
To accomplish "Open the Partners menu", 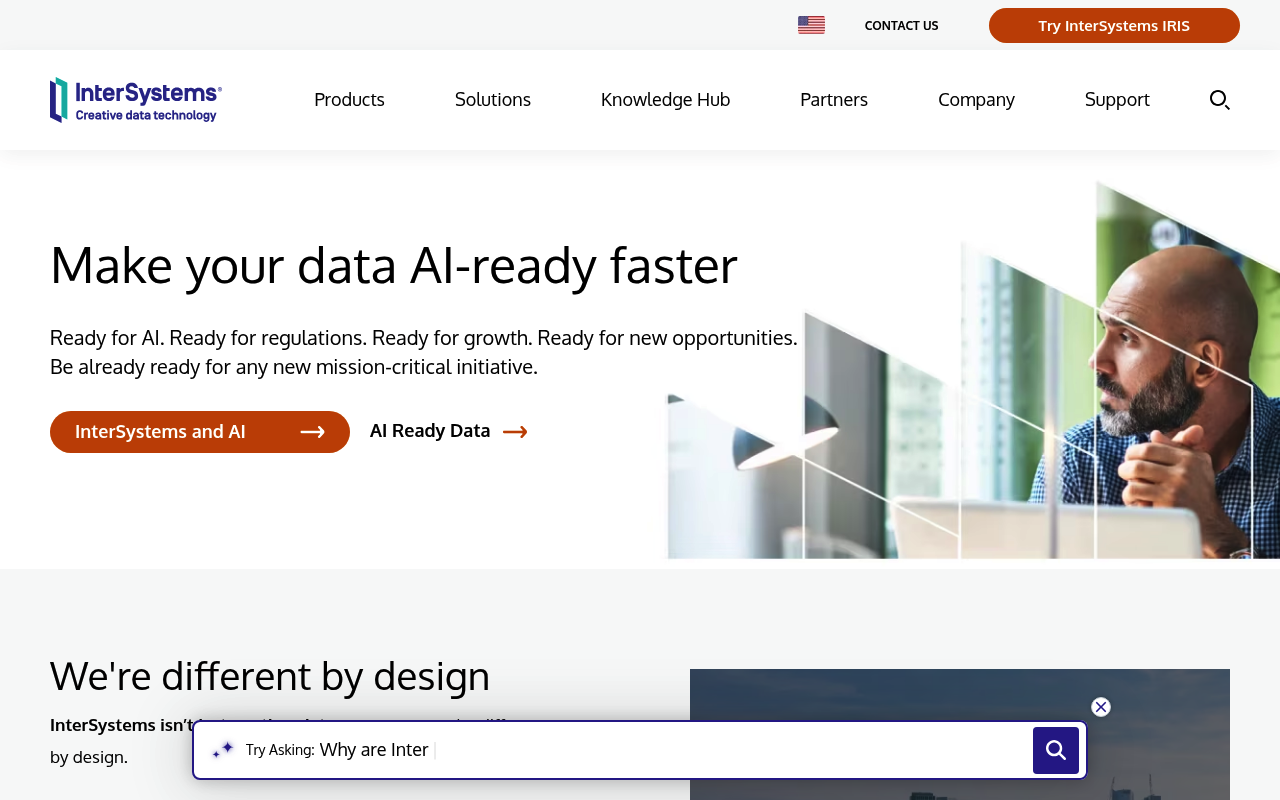I will pos(834,99).
